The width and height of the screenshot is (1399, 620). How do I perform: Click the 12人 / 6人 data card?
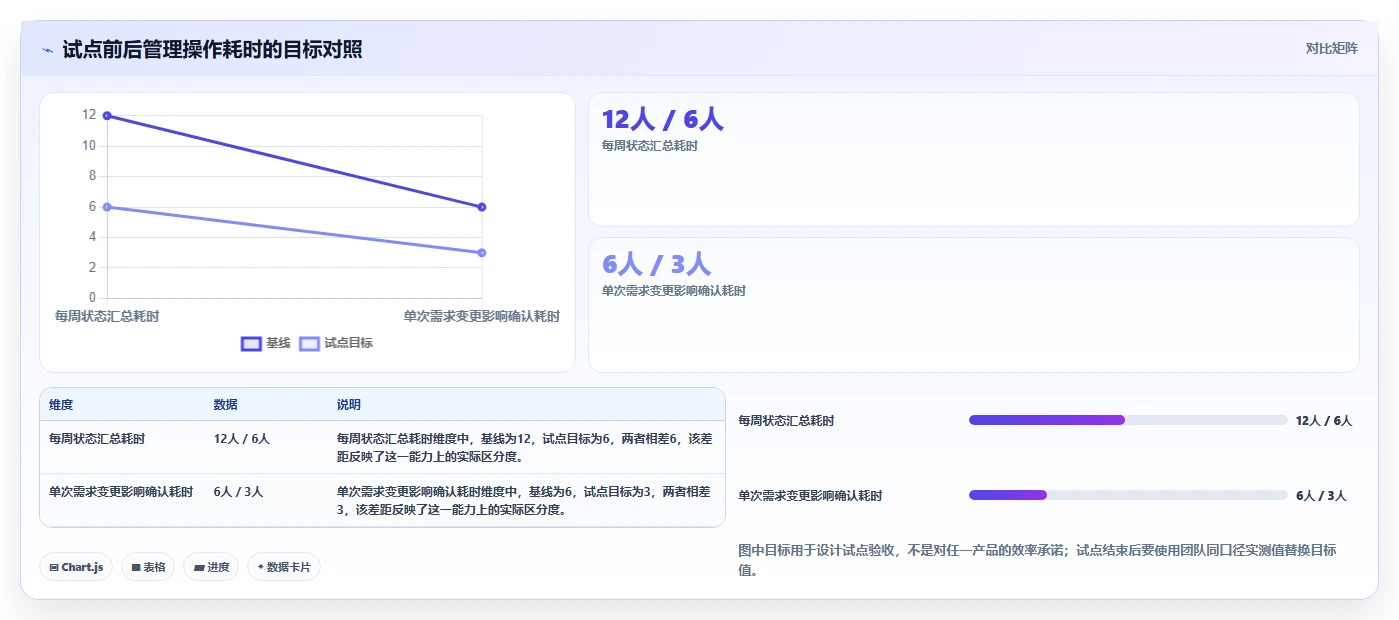pyautogui.click(x=973, y=159)
